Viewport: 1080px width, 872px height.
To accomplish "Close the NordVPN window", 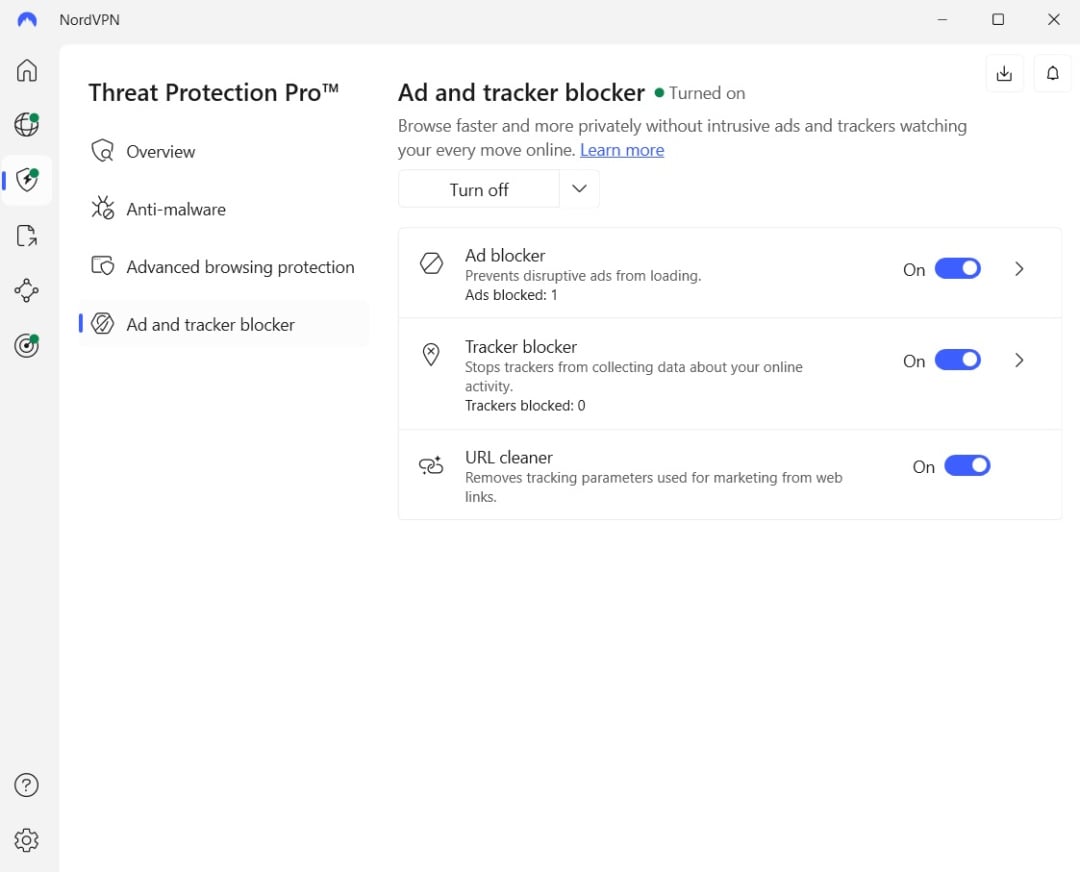I will point(1053,19).
